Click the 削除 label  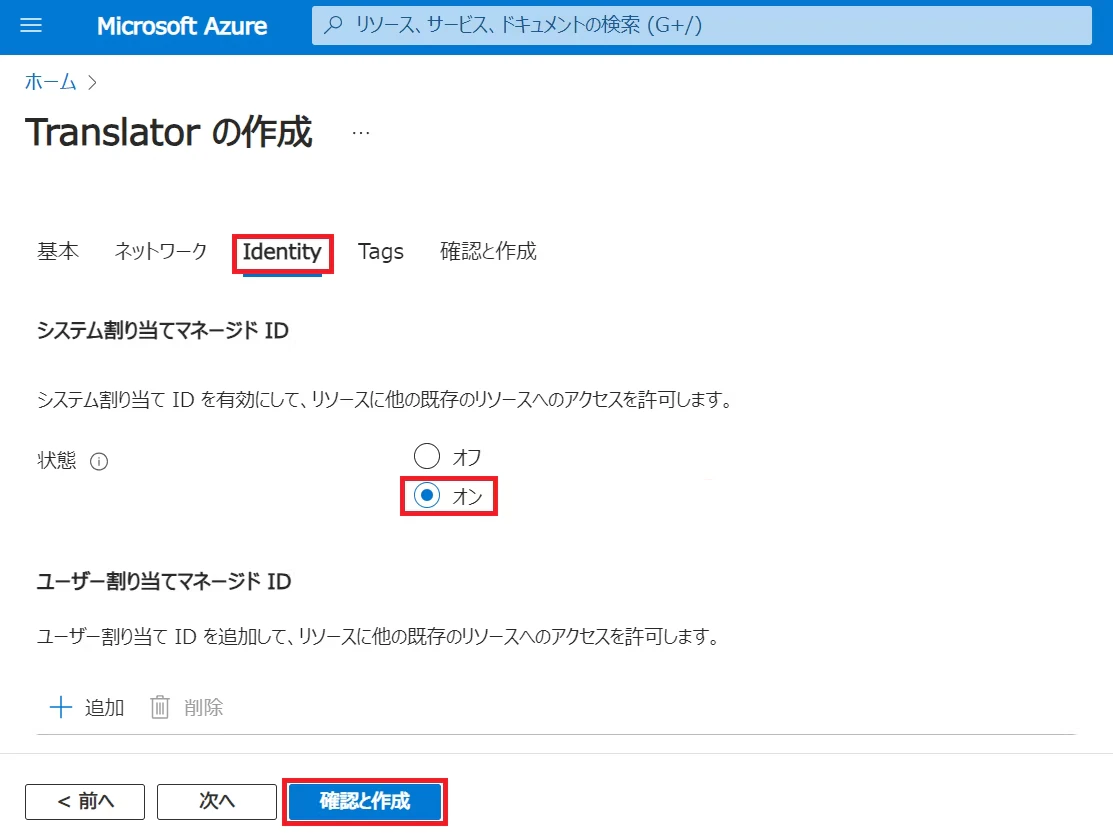[204, 707]
